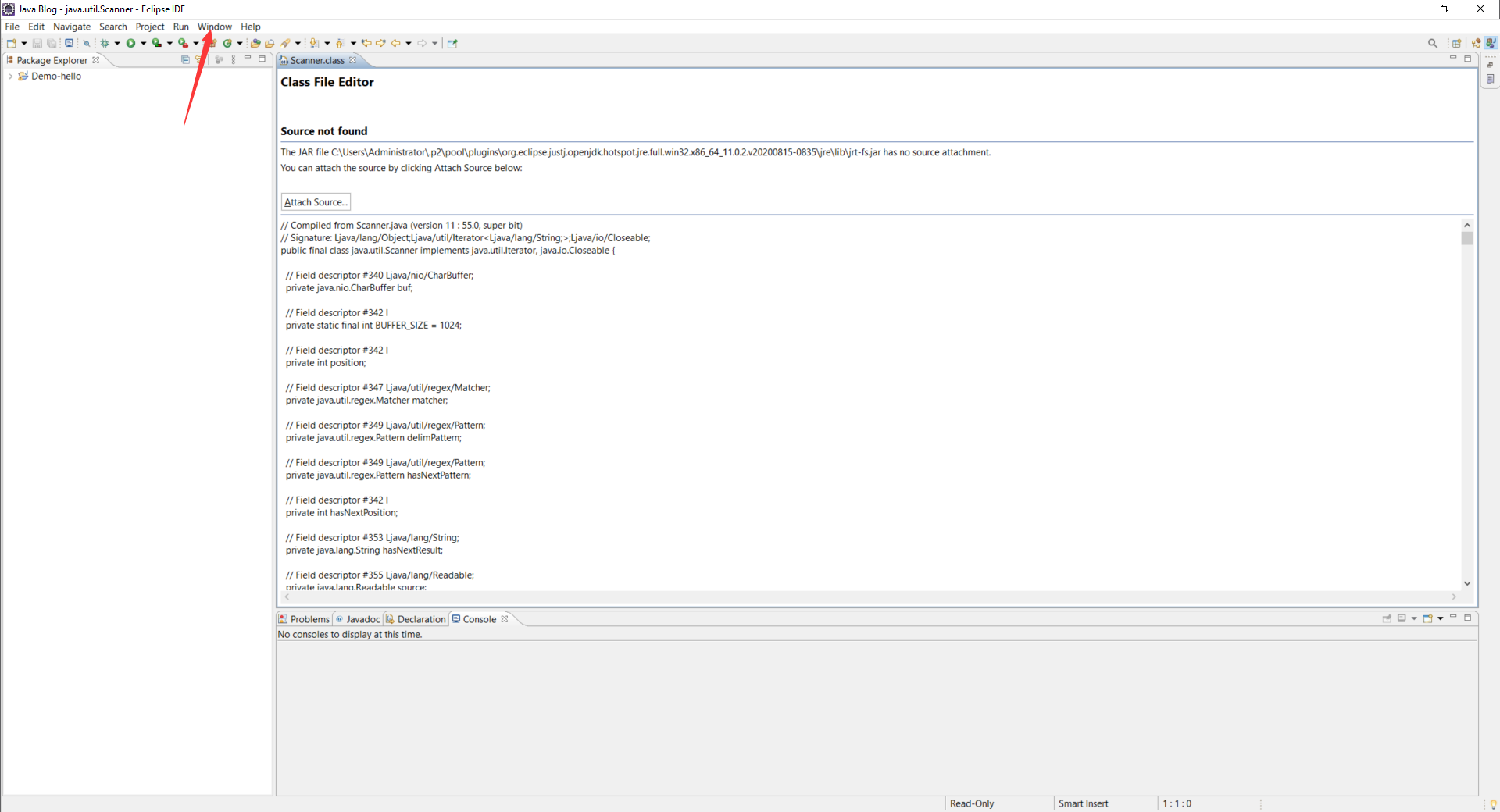
Task: Minimize the Console view
Action: pyautogui.click(x=1453, y=616)
